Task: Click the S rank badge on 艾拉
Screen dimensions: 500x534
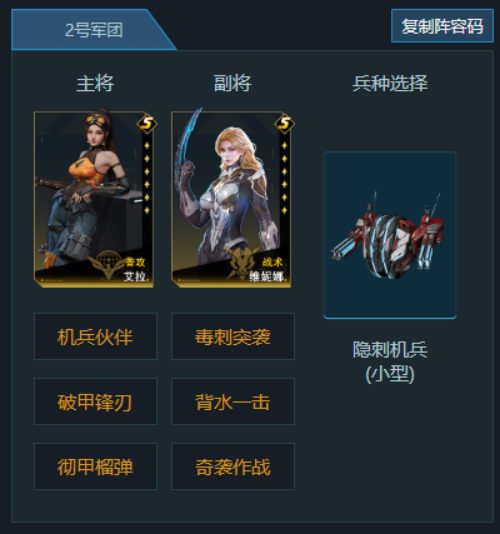Action: [147, 123]
